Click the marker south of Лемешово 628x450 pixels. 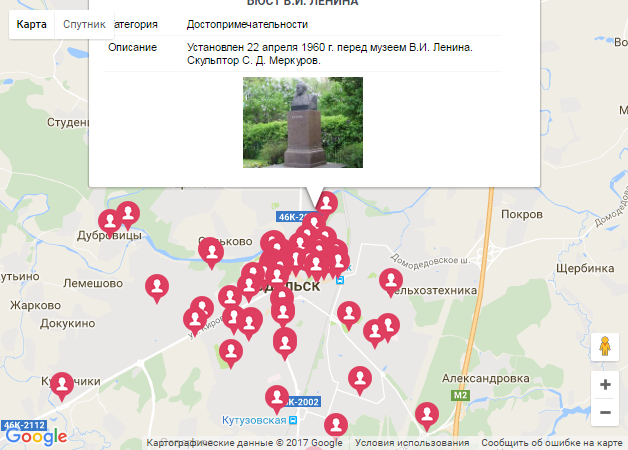point(157,287)
